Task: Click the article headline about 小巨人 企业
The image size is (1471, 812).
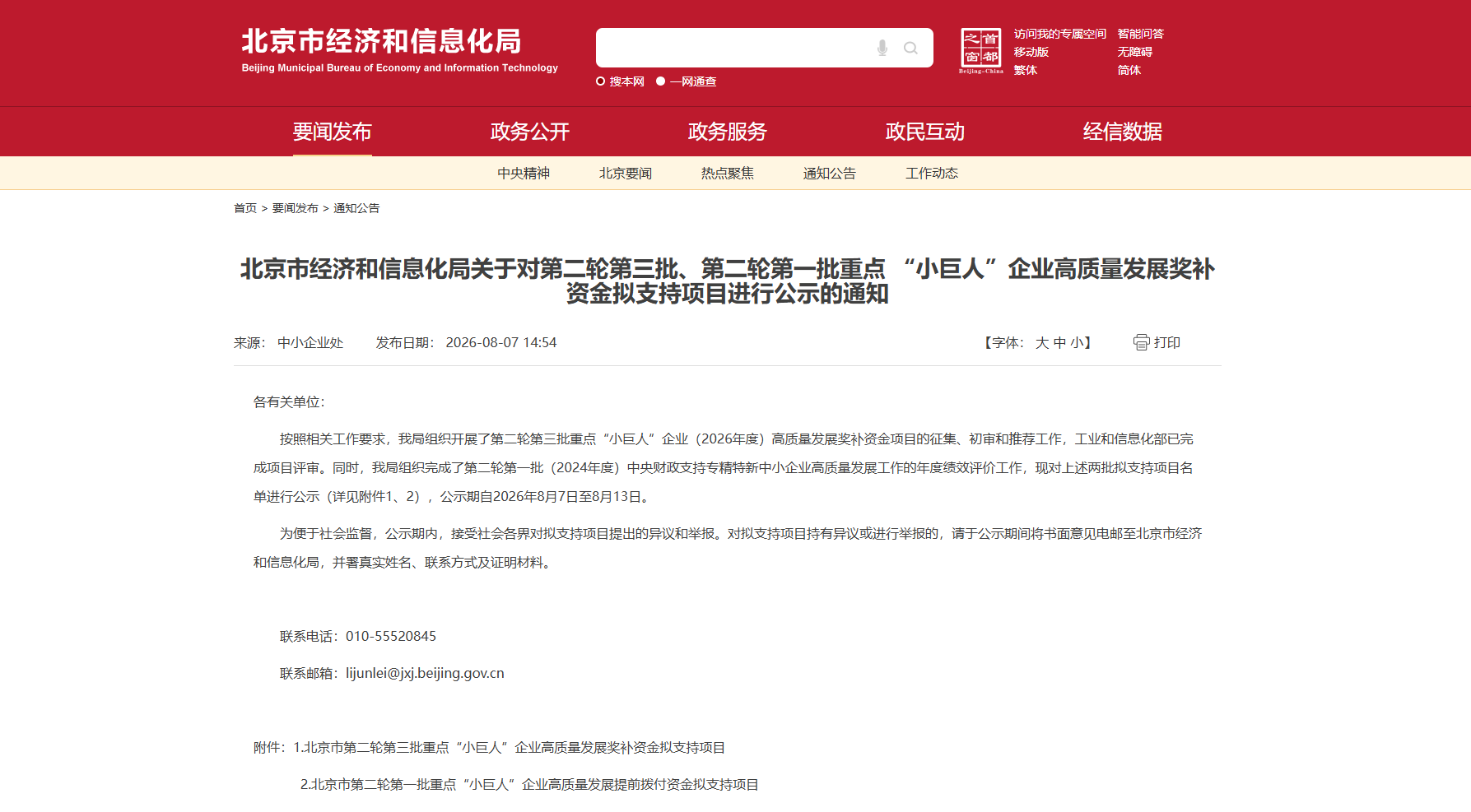Action: (x=728, y=281)
